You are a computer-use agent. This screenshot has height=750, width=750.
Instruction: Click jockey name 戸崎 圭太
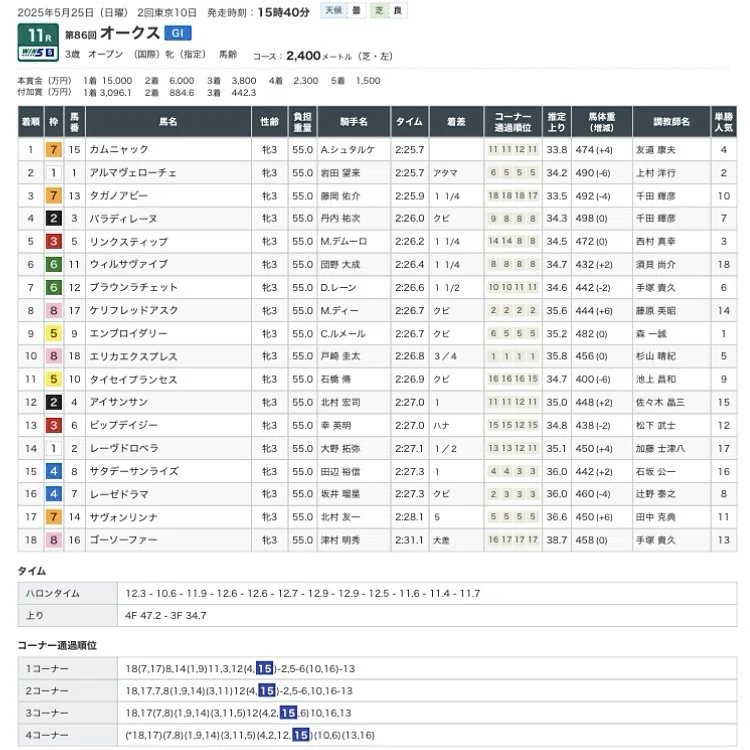[x=340, y=356]
